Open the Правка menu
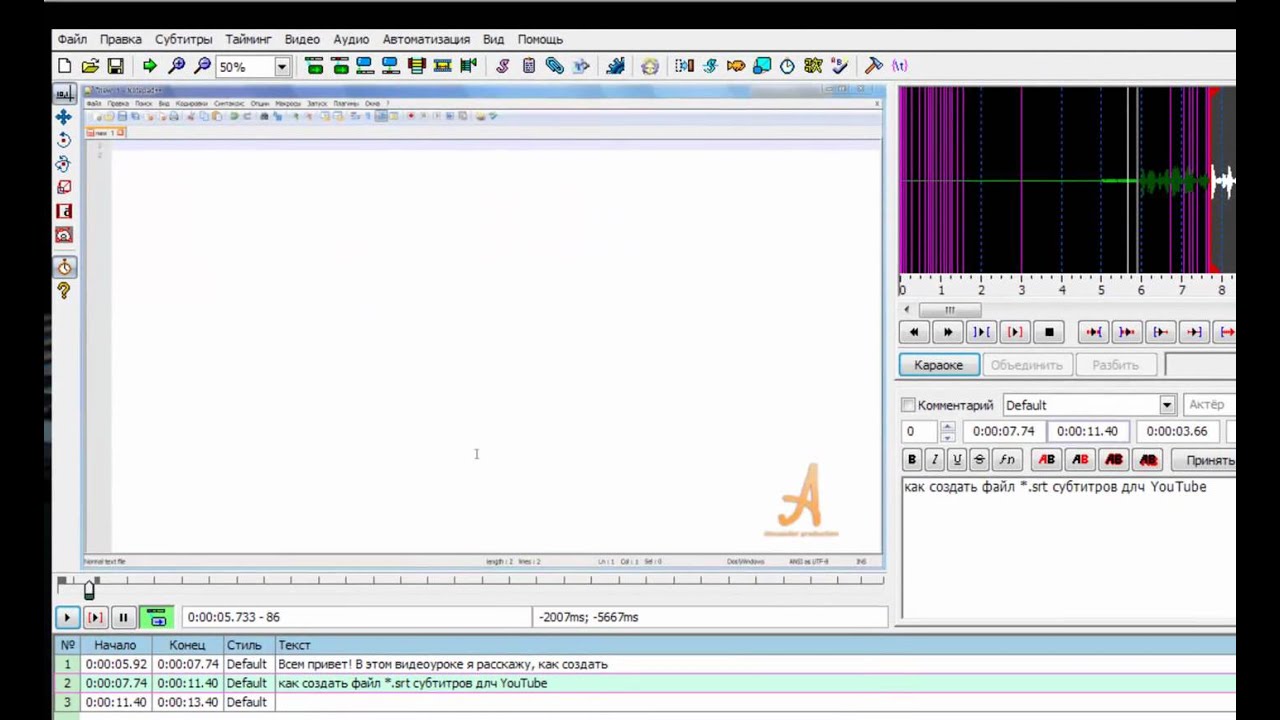The height and width of the screenshot is (720, 1280). point(120,39)
